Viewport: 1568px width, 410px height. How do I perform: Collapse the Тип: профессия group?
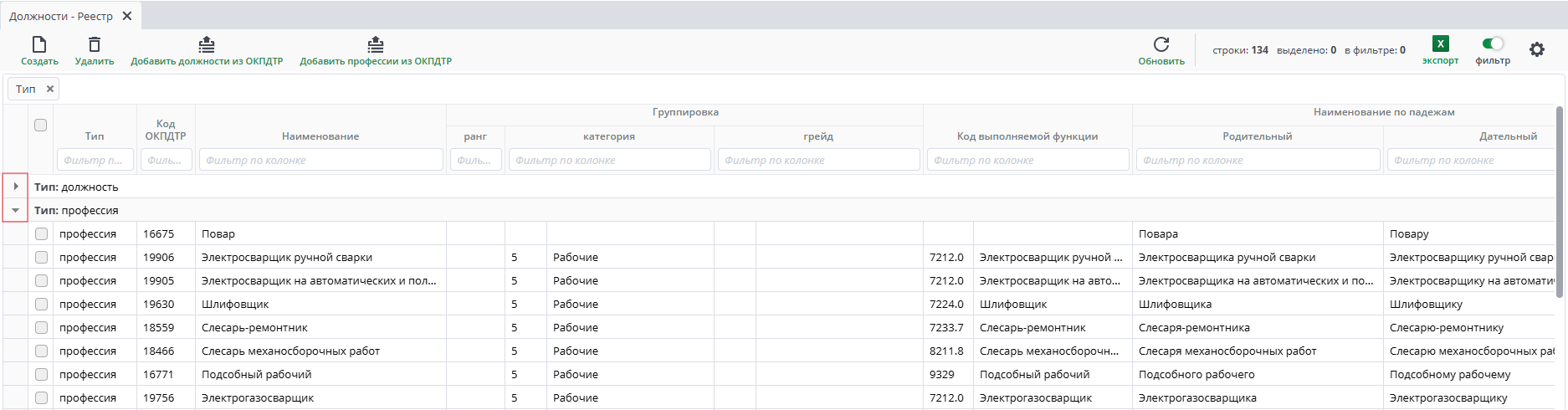pyautogui.click(x=16, y=210)
